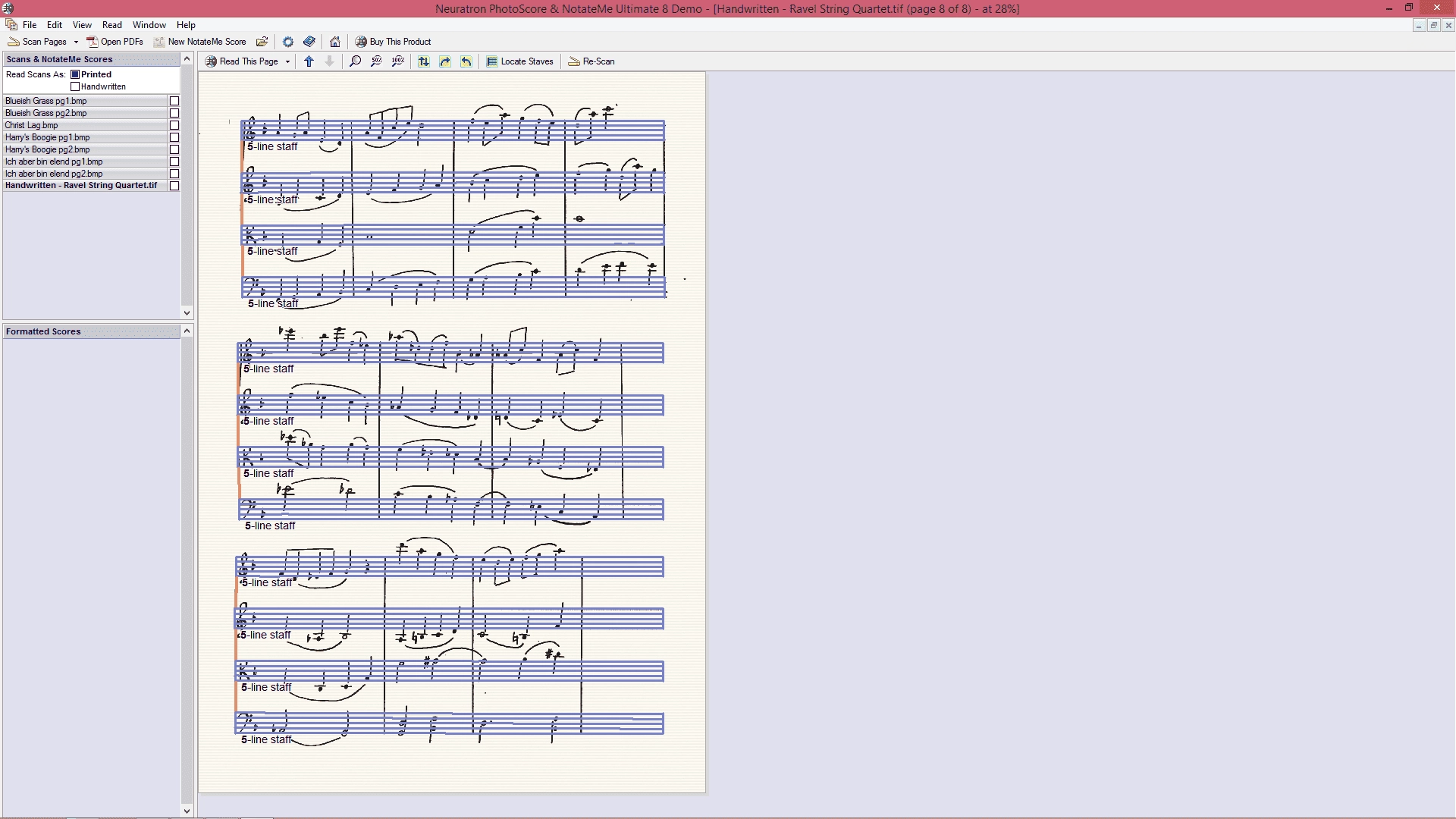The width and height of the screenshot is (1456, 819).
Task: Check the box for Blueish Grass pg1.bmp
Action: click(174, 101)
